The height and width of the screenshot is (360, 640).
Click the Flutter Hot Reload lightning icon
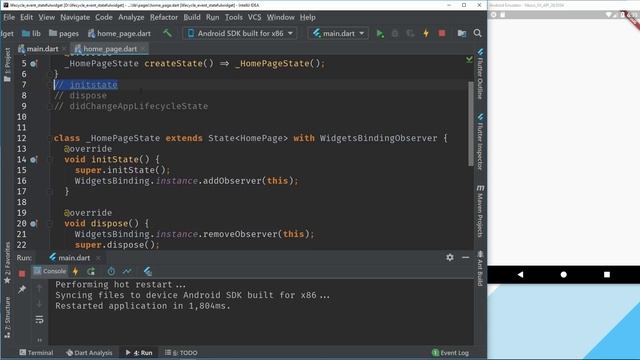tap(426, 33)
